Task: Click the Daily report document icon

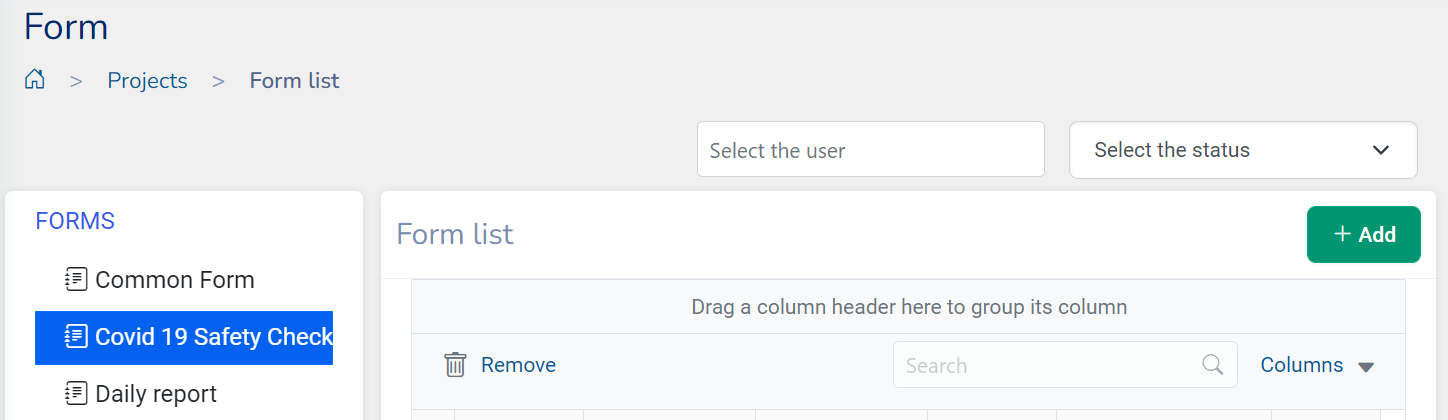Action: pyautogui.click(x=76, y=394)
